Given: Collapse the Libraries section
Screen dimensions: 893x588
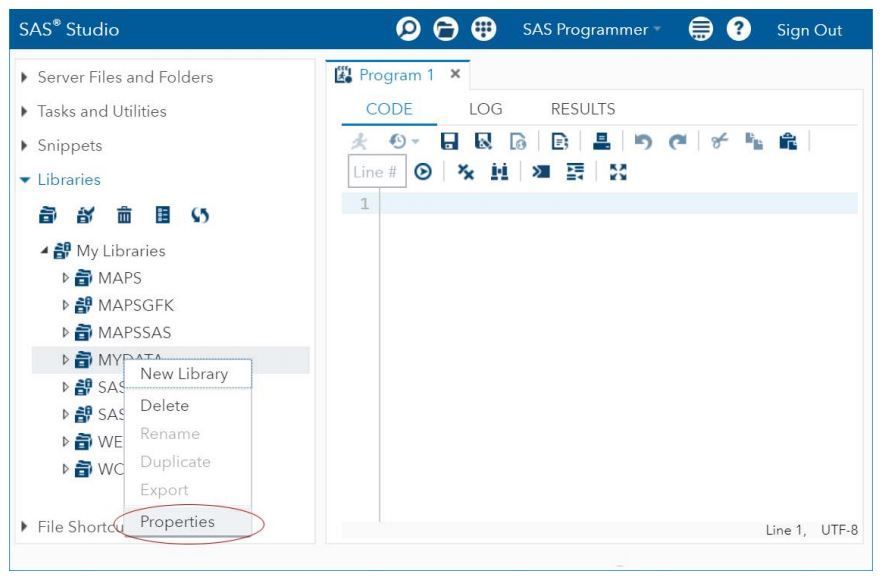Looking at the screenshot, I should (x=24, y=179).
